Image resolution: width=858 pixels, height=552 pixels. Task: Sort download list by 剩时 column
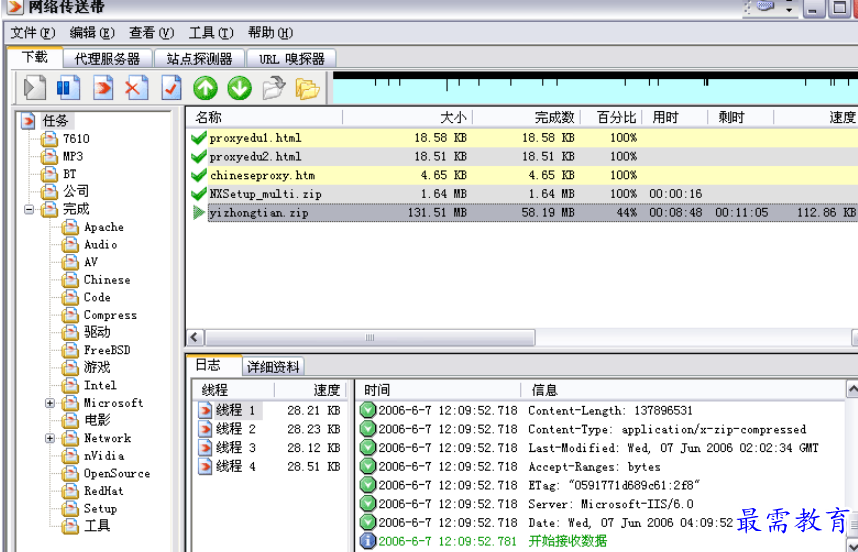coord(740,118)
